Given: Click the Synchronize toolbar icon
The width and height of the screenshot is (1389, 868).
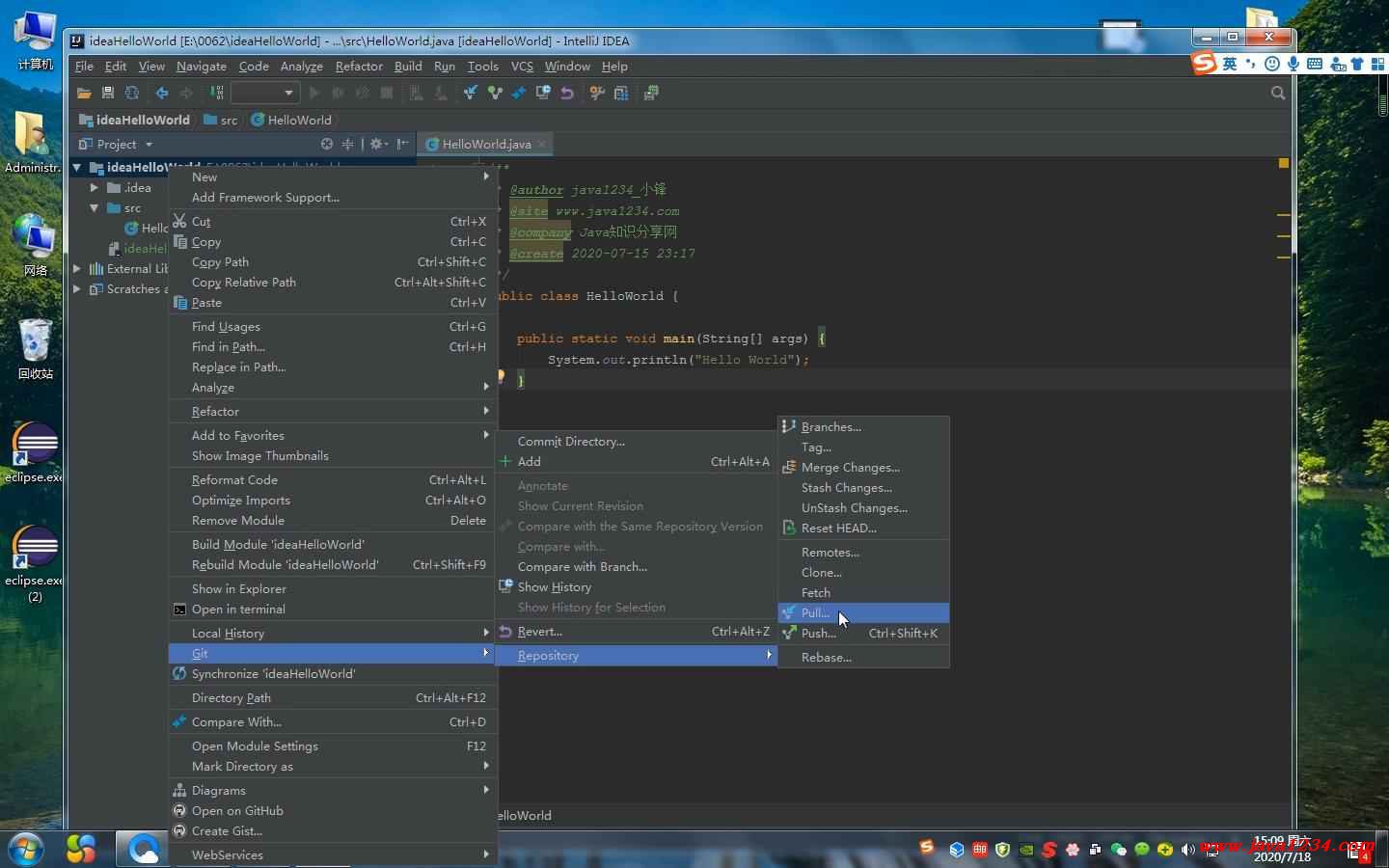Looking at the screenshot, I should (132, 93).
